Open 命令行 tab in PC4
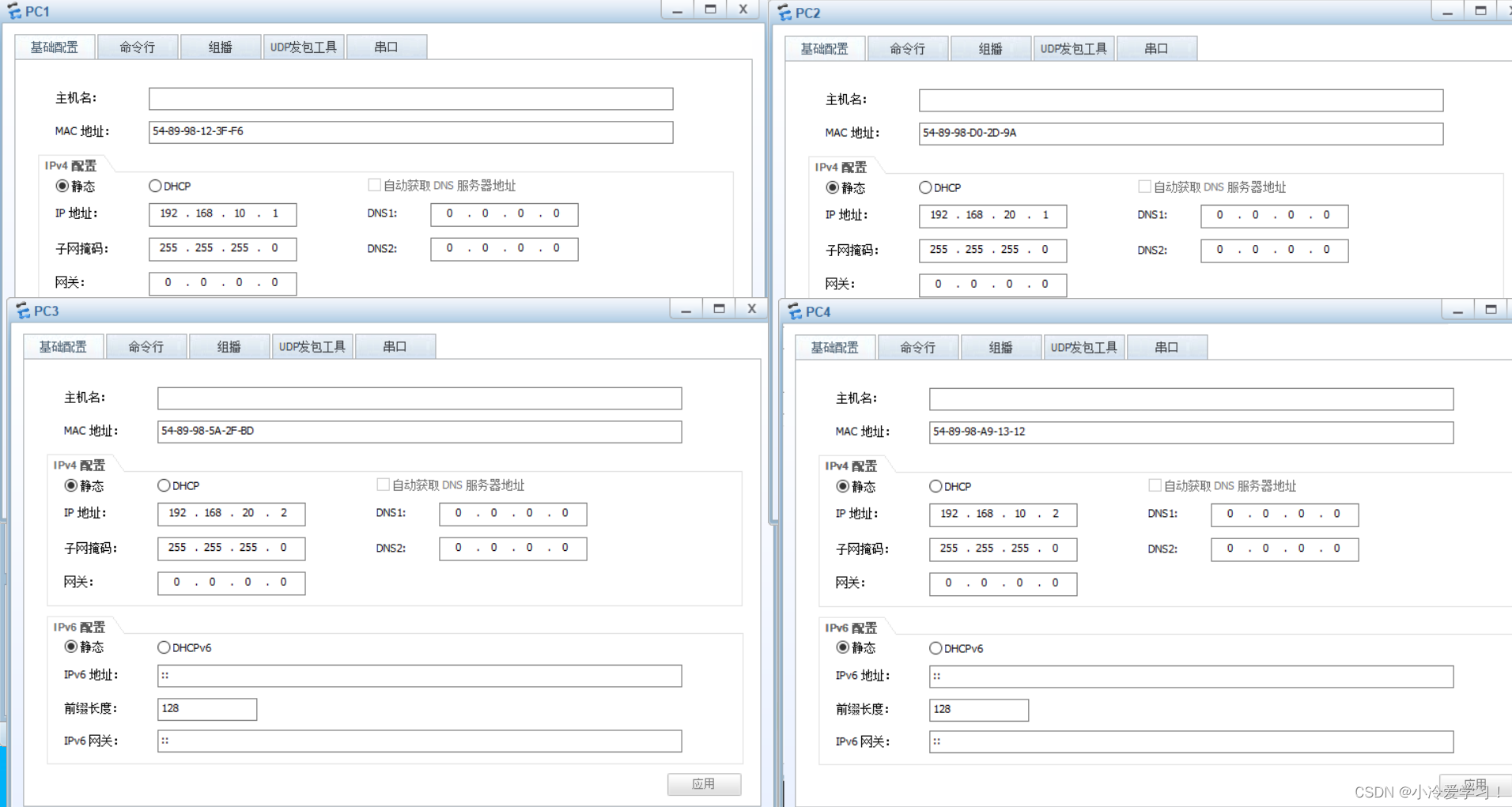Screen dimensions: 1512x807 (918, 347)
